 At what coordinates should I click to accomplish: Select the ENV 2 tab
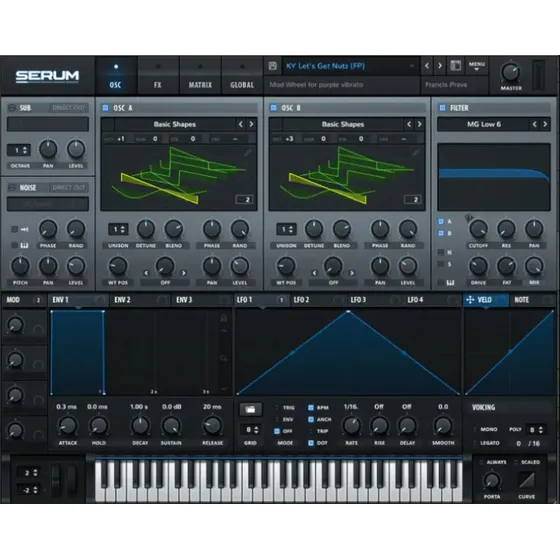(x=140, y=300)
